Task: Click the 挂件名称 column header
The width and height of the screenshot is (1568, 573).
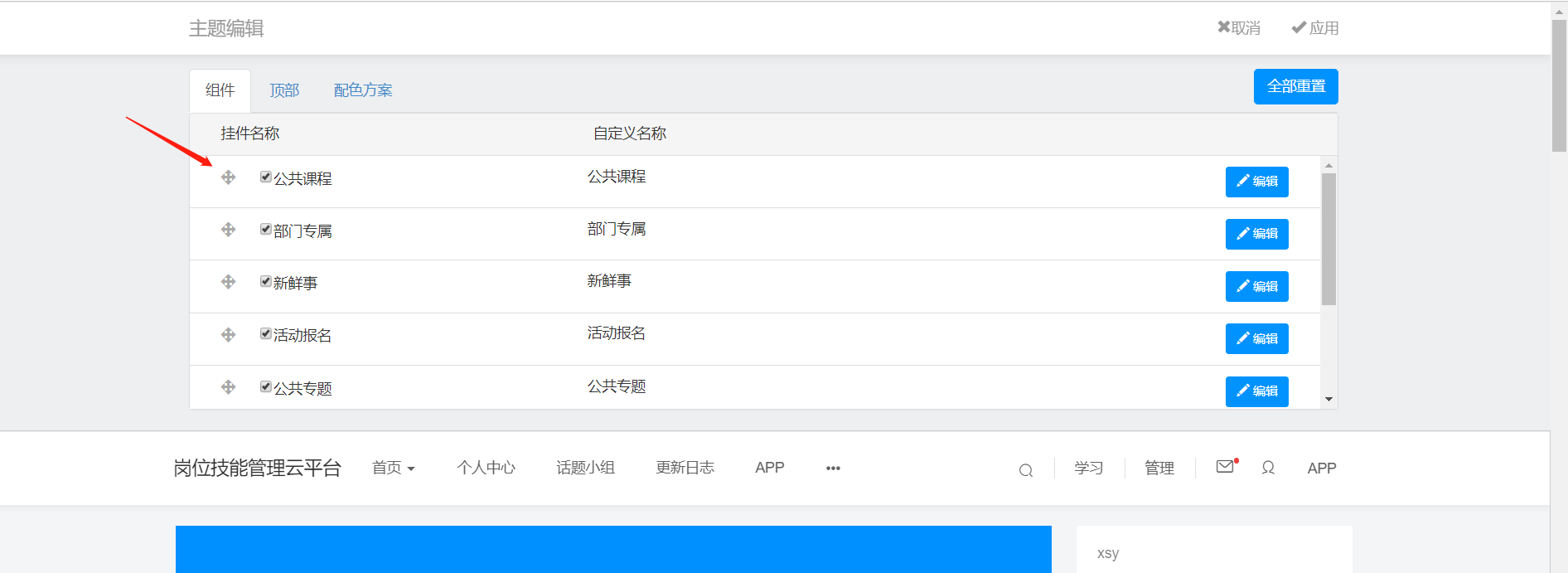Action: pos(250,134)
